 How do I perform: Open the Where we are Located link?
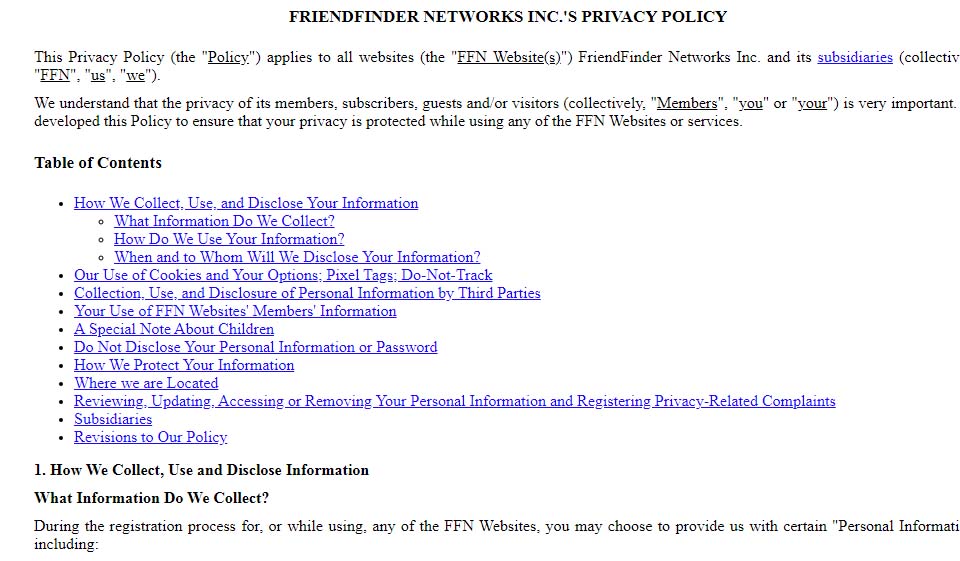[146, 383]
